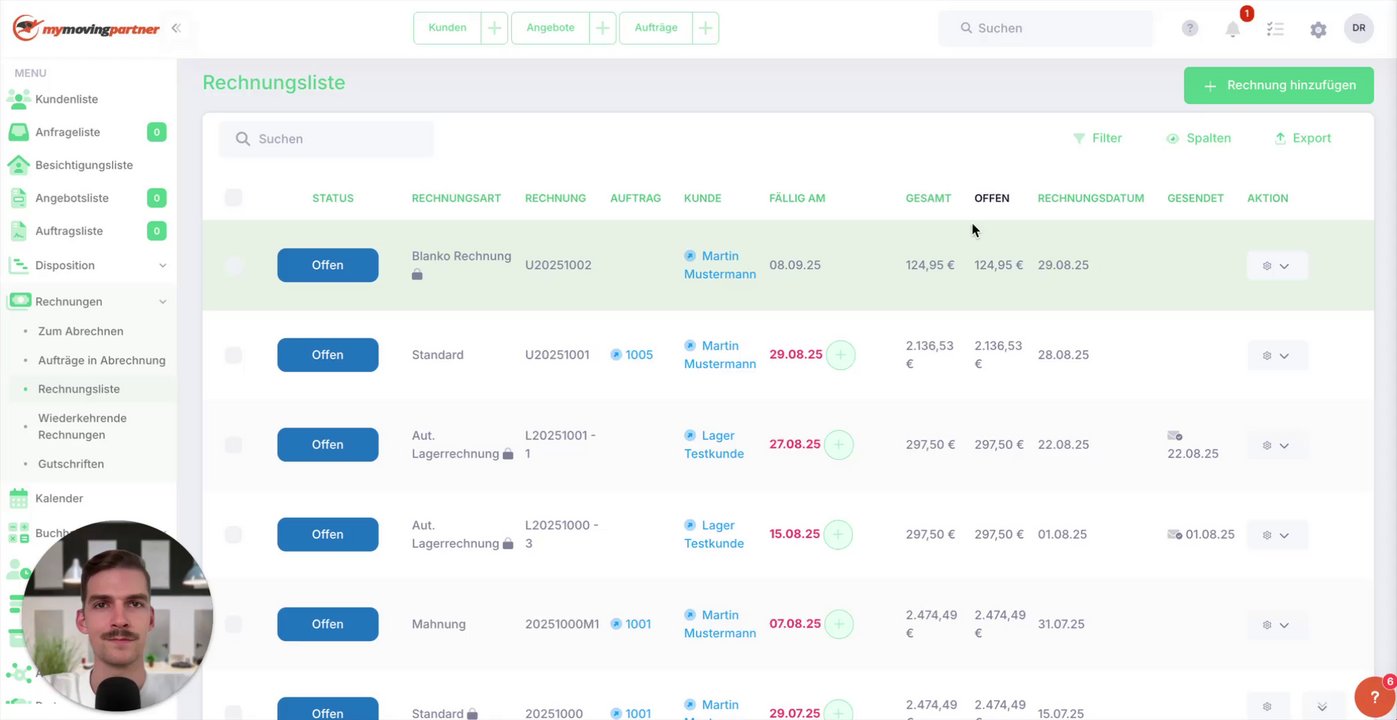Open Gutschriften submenu item
The height and width of the screenshot is (720, 1397).
(x=71, y=464)
